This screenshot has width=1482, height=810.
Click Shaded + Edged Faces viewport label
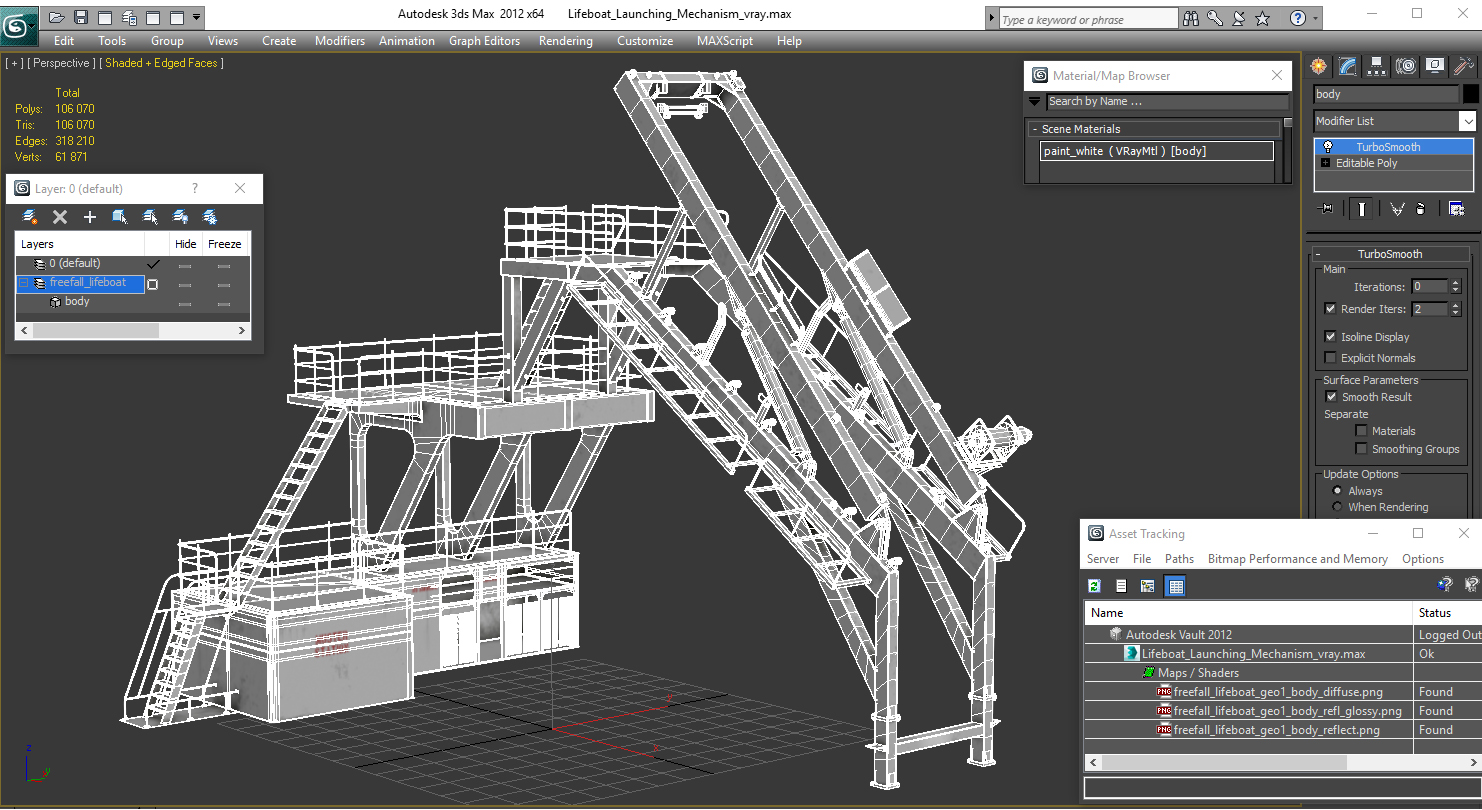[x=161, y=63]
